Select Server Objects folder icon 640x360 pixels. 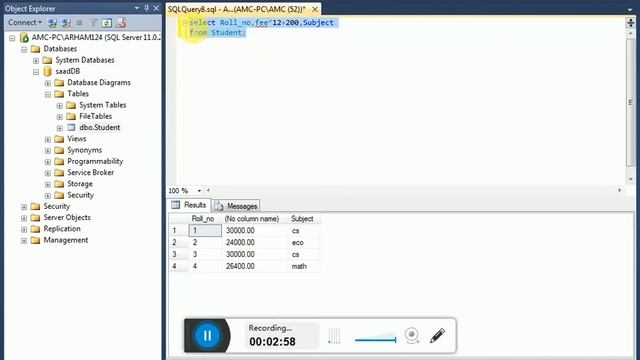pyautogui.click(x=36, y=218)
